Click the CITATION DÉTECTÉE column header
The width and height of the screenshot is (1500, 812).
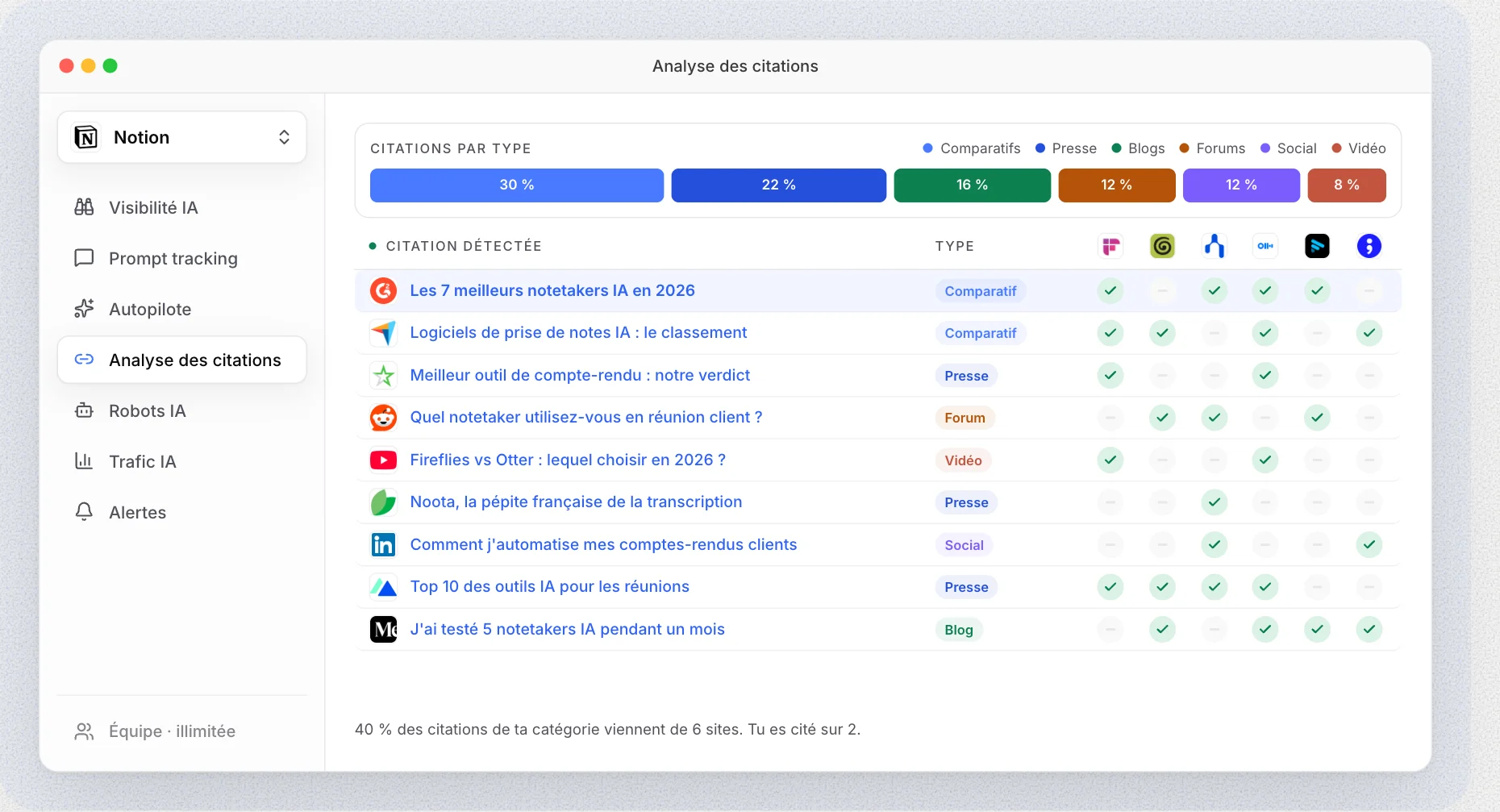coord(464,246)
